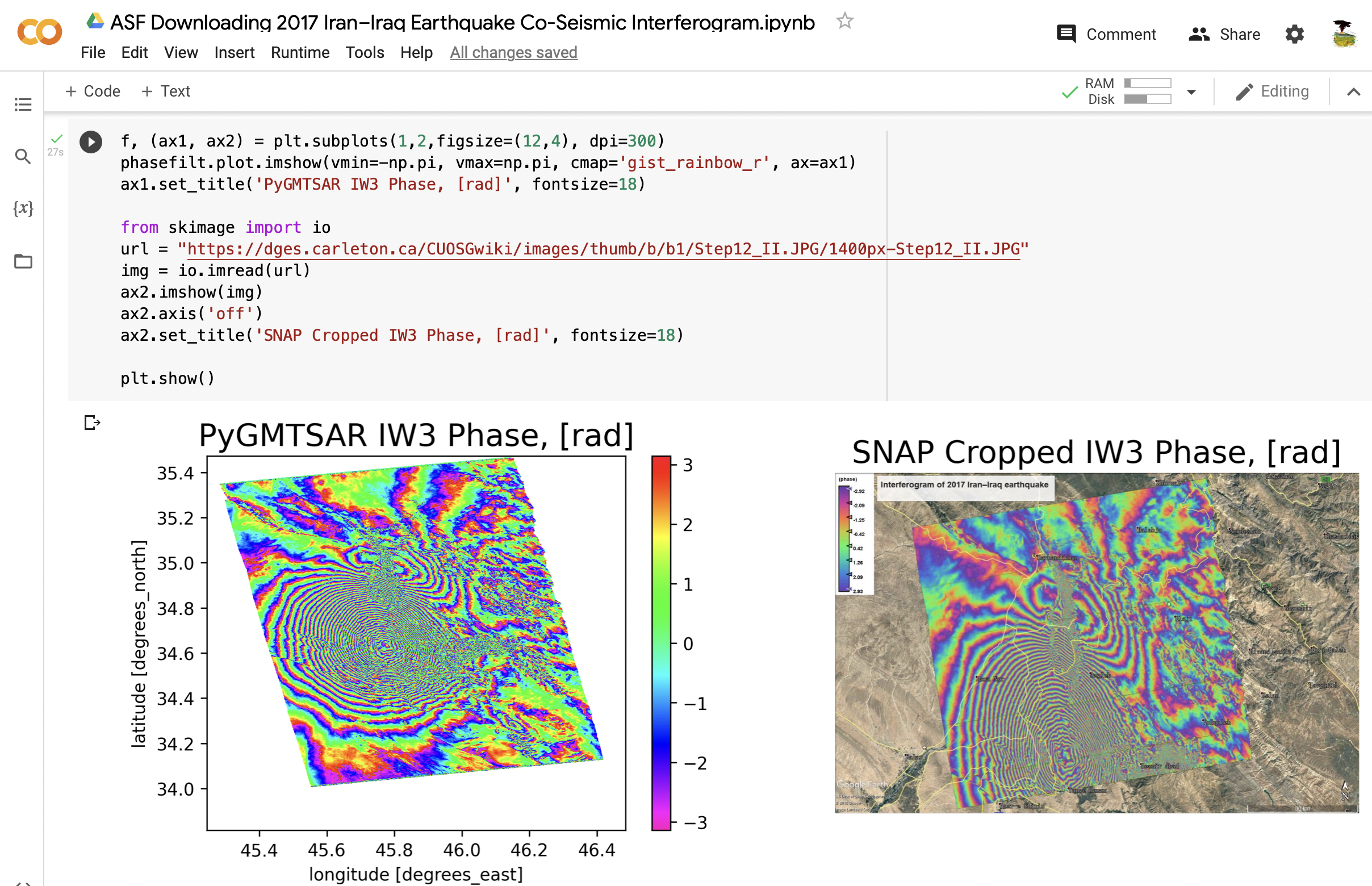Screen dimensions: 1372x886
Task: Open the Tools menu
Action: coord(364,53)
